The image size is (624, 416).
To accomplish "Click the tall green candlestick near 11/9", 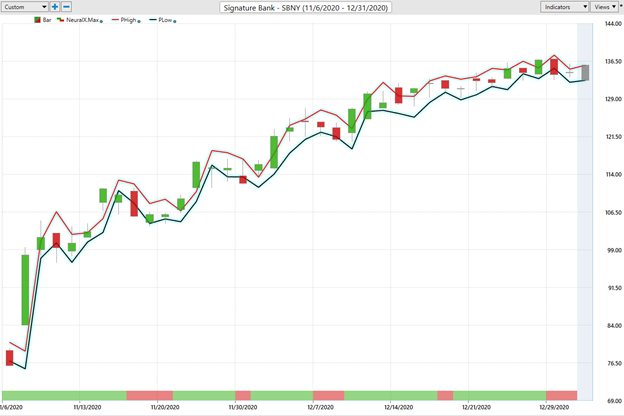I will click(25, 290).
